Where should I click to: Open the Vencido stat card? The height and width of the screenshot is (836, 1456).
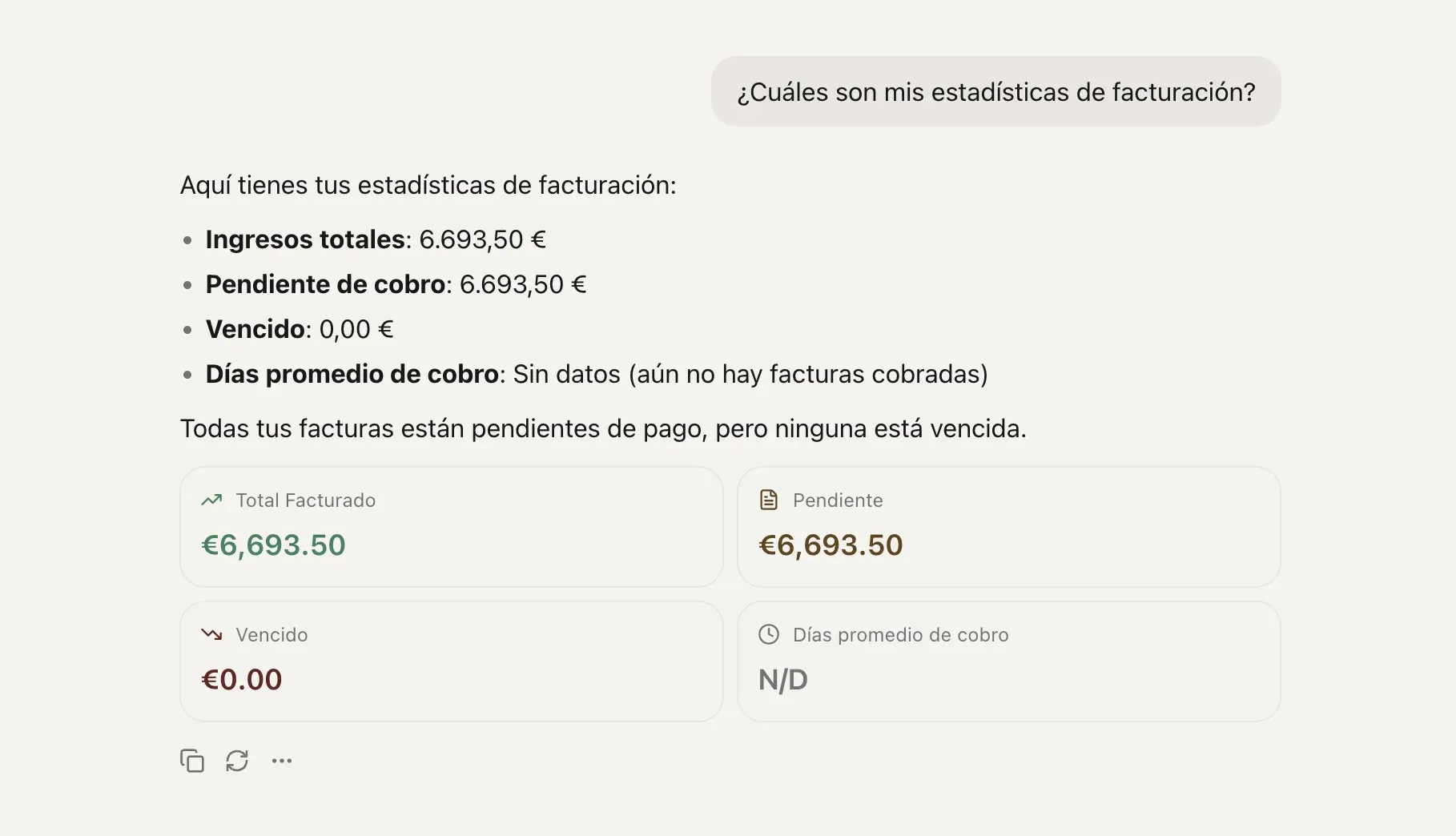451,661
